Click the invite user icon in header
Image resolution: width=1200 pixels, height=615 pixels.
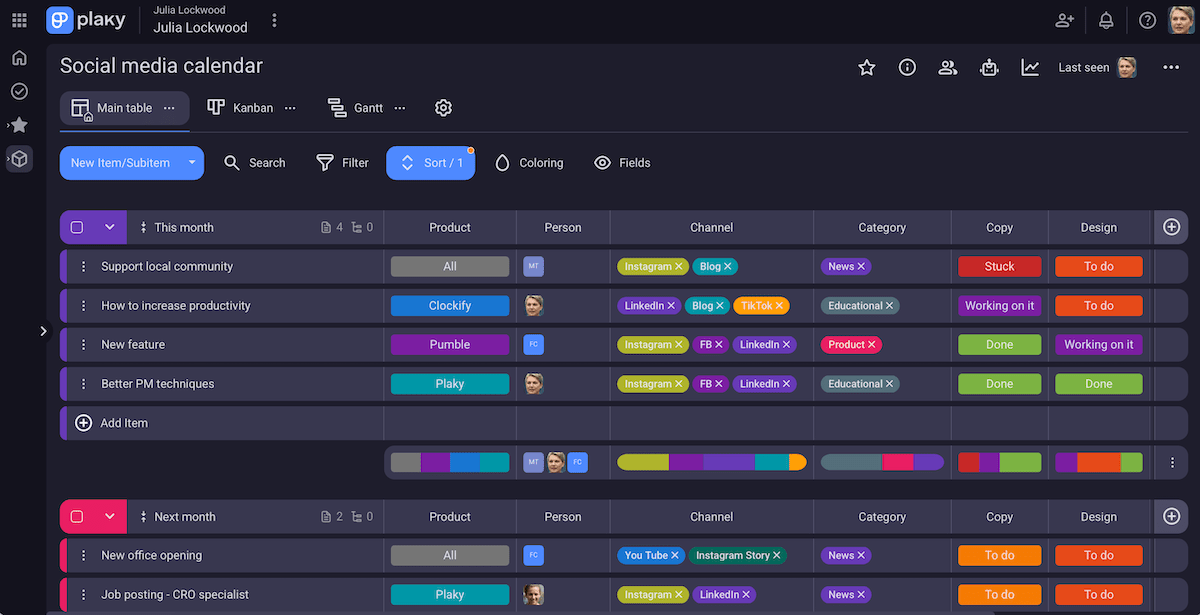(x=1065, y=20)
